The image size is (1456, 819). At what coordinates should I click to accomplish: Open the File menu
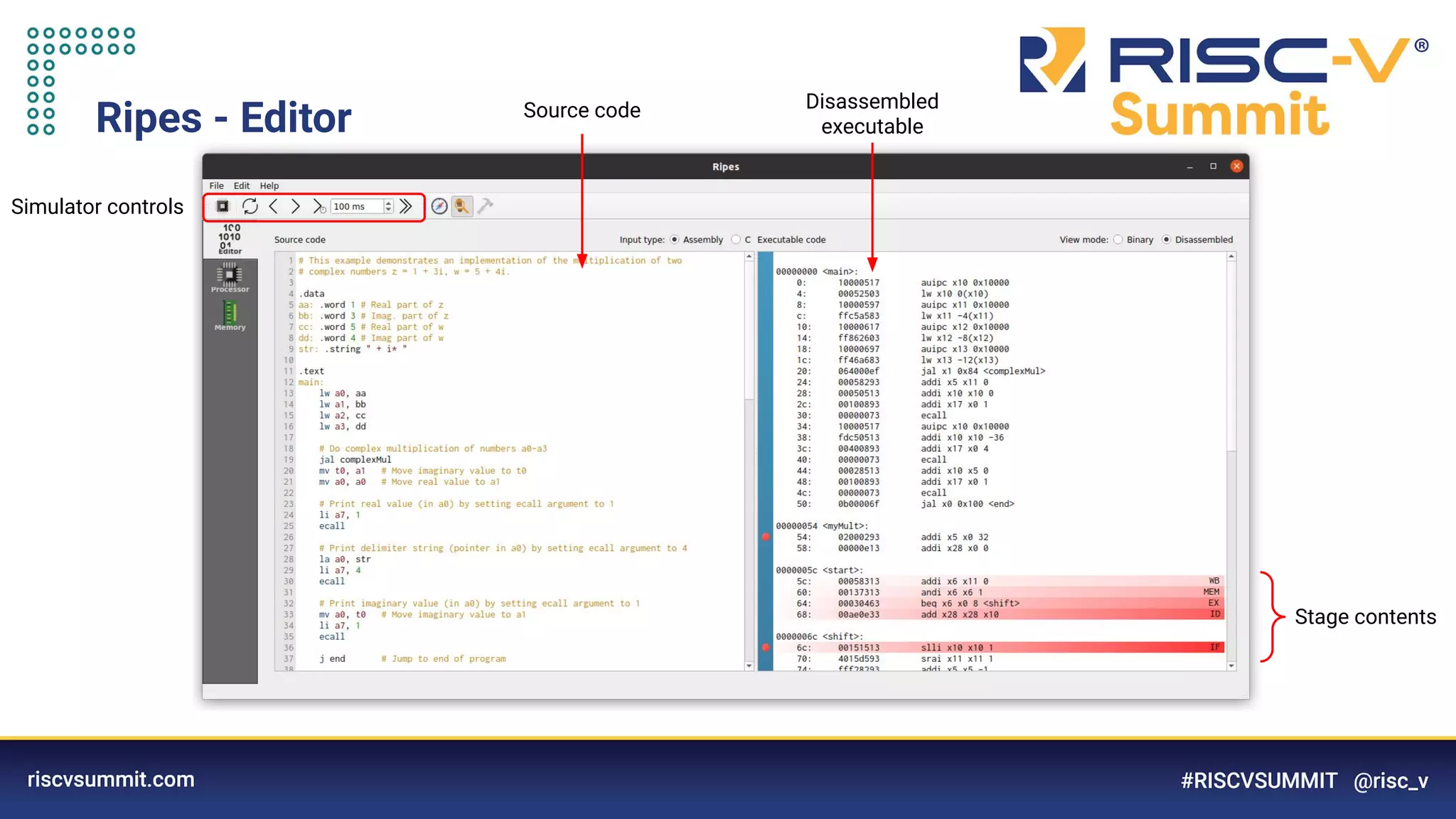point(216,186)
